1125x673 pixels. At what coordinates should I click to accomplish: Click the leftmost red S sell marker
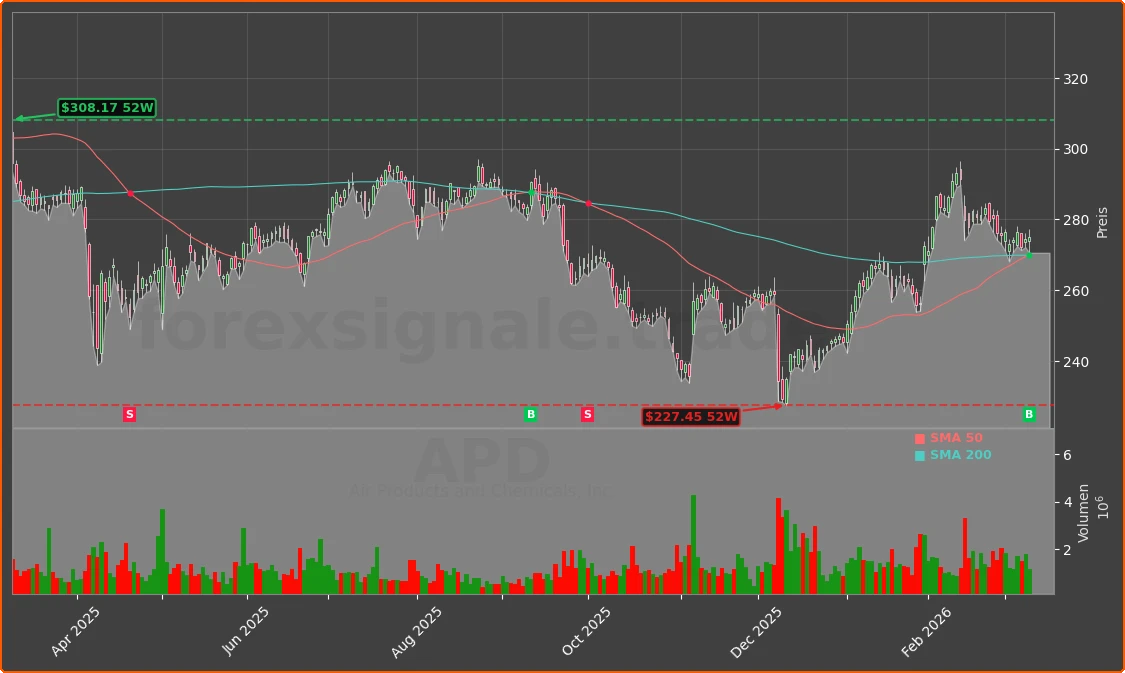tap(129, 414)
